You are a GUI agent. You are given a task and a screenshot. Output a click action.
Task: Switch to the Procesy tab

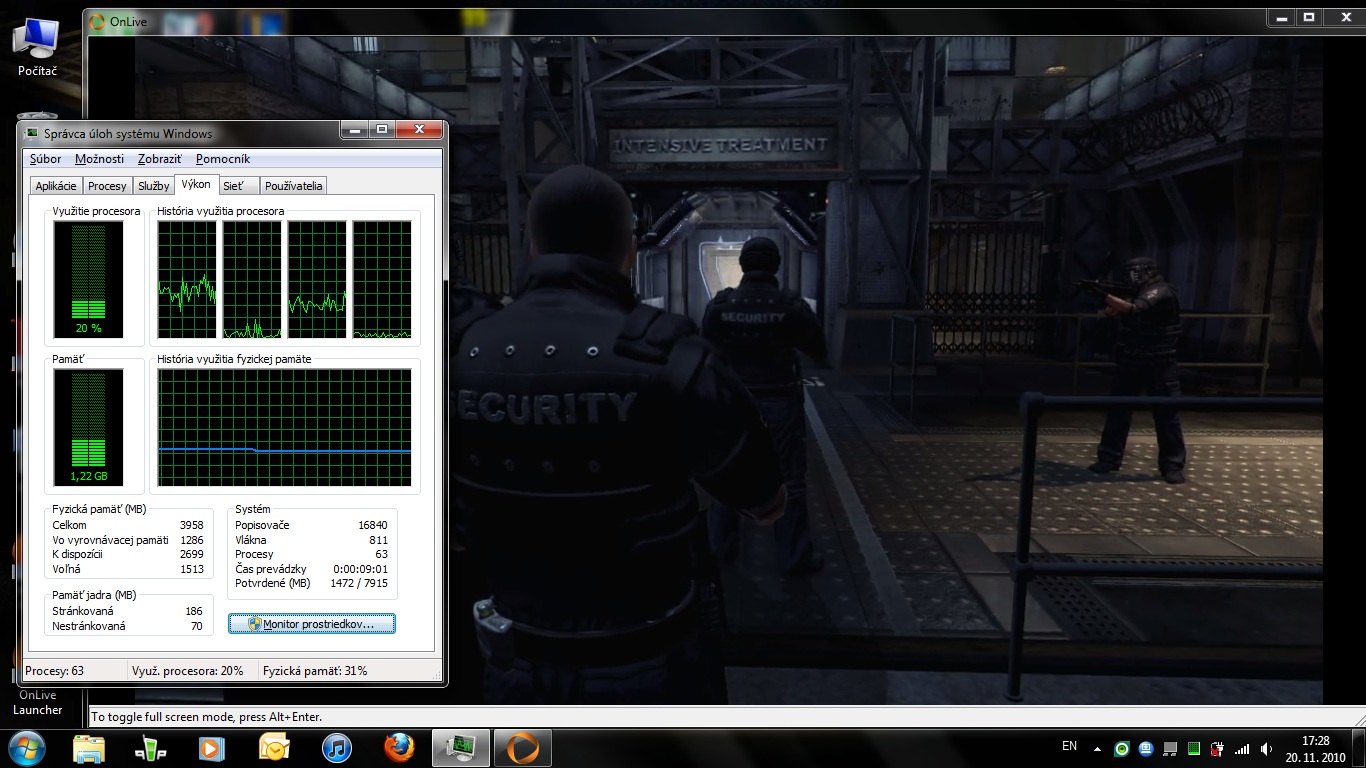click(x=107, y=186)
